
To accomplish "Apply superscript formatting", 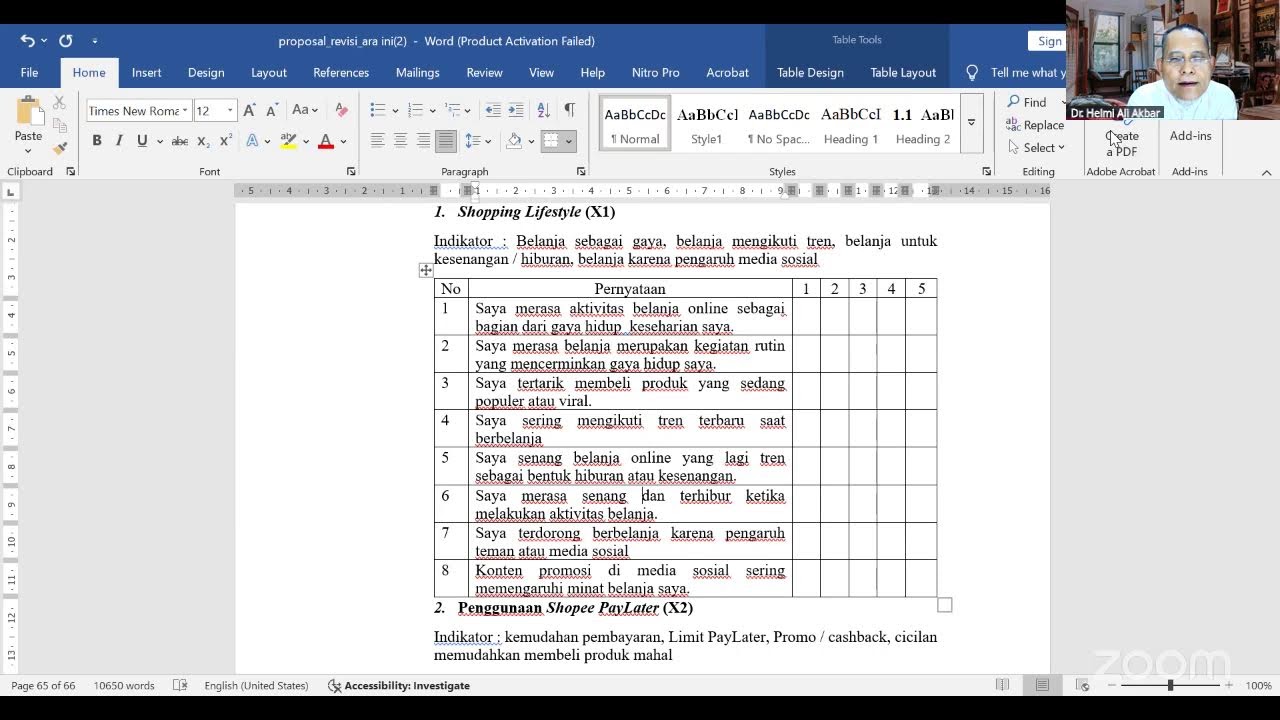I will (225, 141).
